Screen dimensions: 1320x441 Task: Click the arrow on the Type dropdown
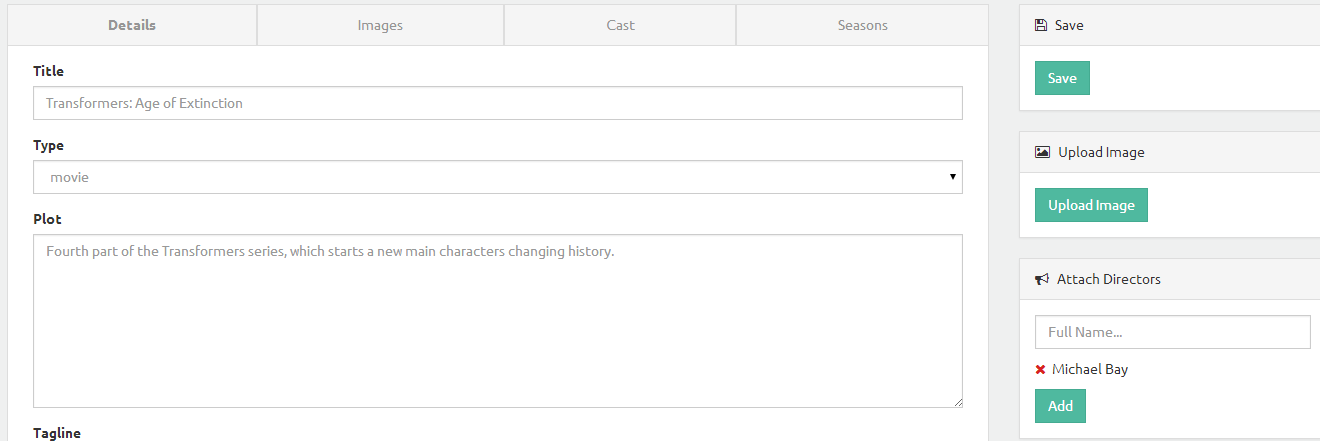[952, 177]
